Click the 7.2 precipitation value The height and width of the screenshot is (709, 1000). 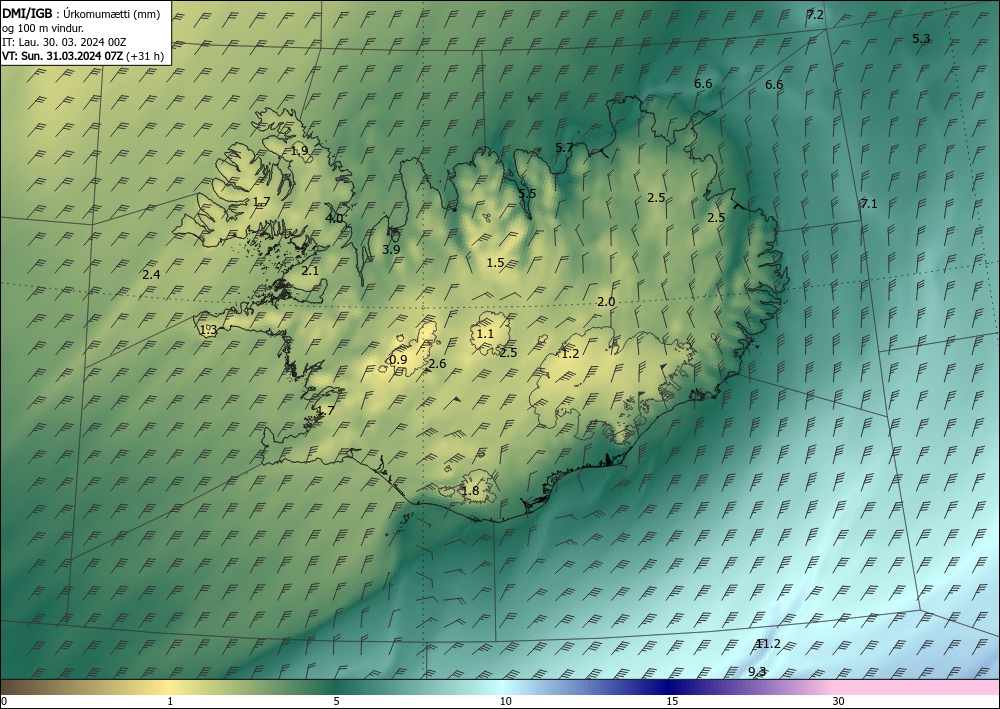[x=815, y=15]
